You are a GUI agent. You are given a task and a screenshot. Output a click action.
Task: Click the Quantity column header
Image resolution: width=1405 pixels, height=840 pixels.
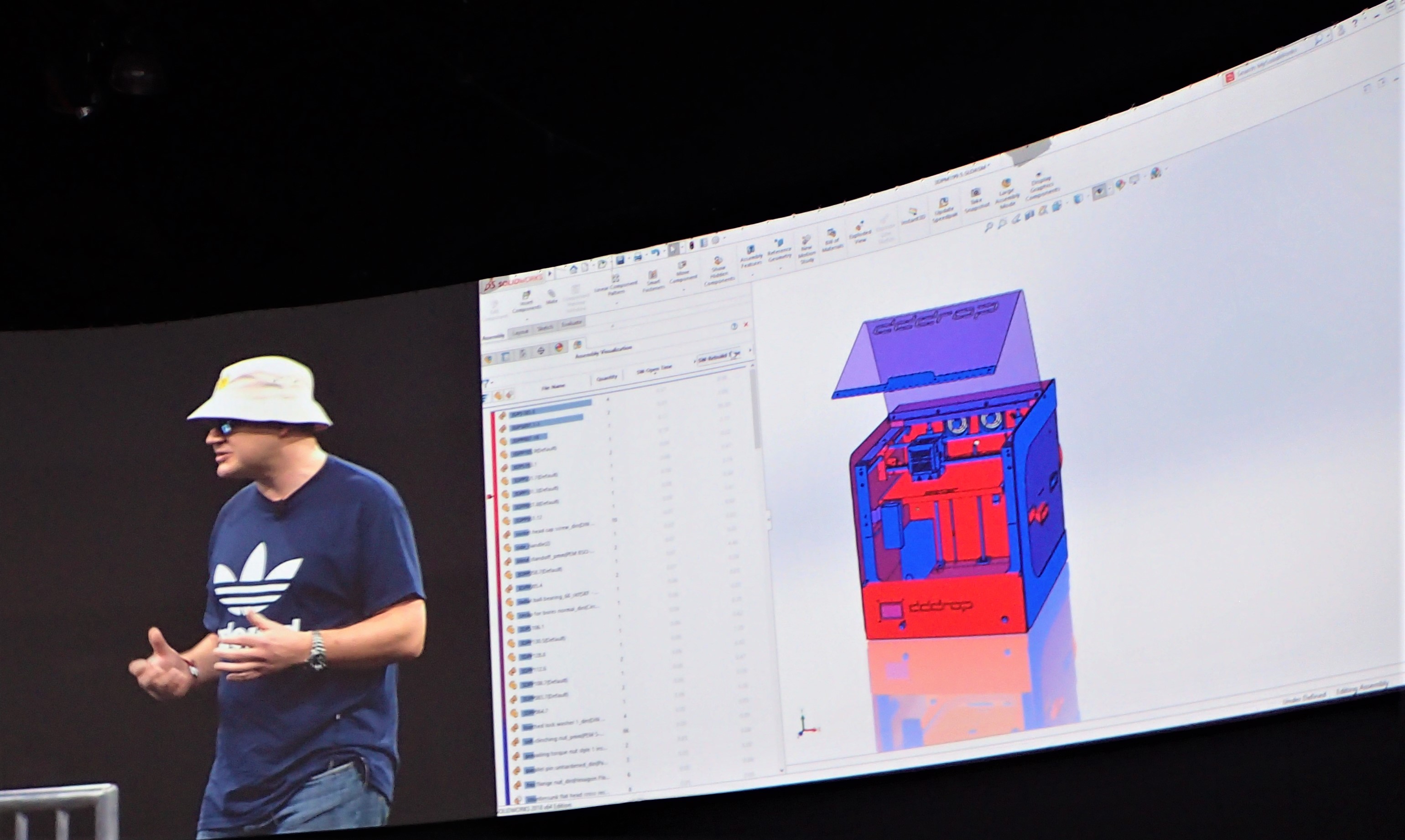click(x=607, y=377)
